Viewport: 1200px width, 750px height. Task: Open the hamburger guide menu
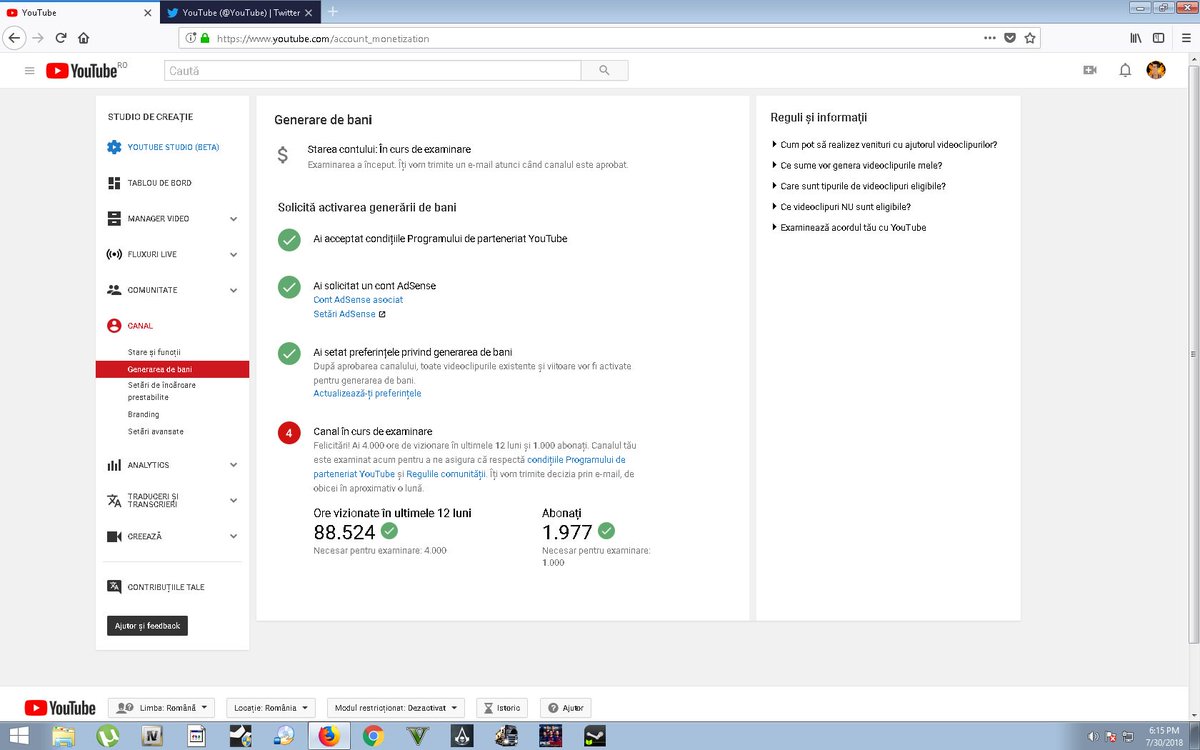pos(29,70)
